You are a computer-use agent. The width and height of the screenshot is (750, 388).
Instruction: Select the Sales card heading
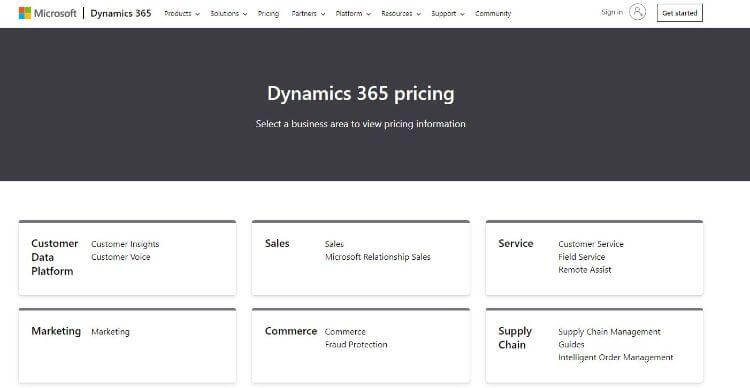point(277,243)
